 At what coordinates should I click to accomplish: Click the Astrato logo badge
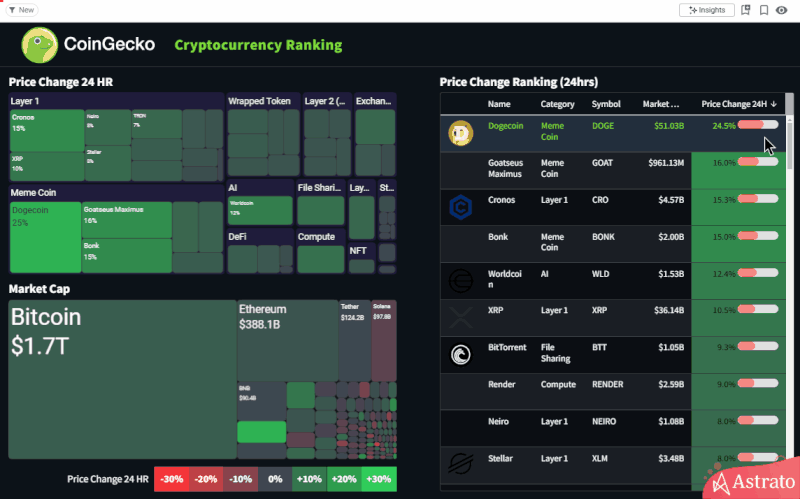point(754,482)
